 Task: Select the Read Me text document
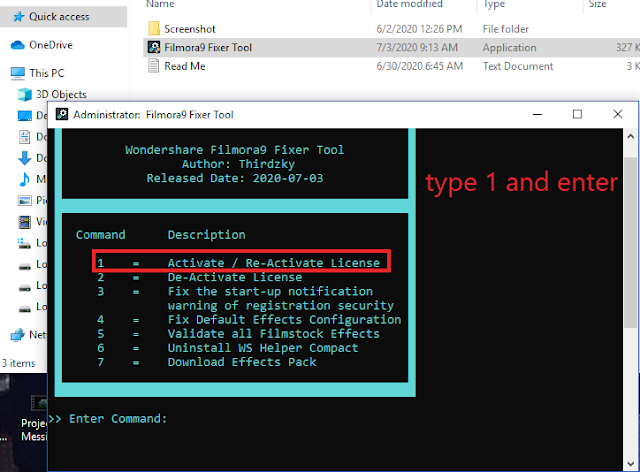391,66
